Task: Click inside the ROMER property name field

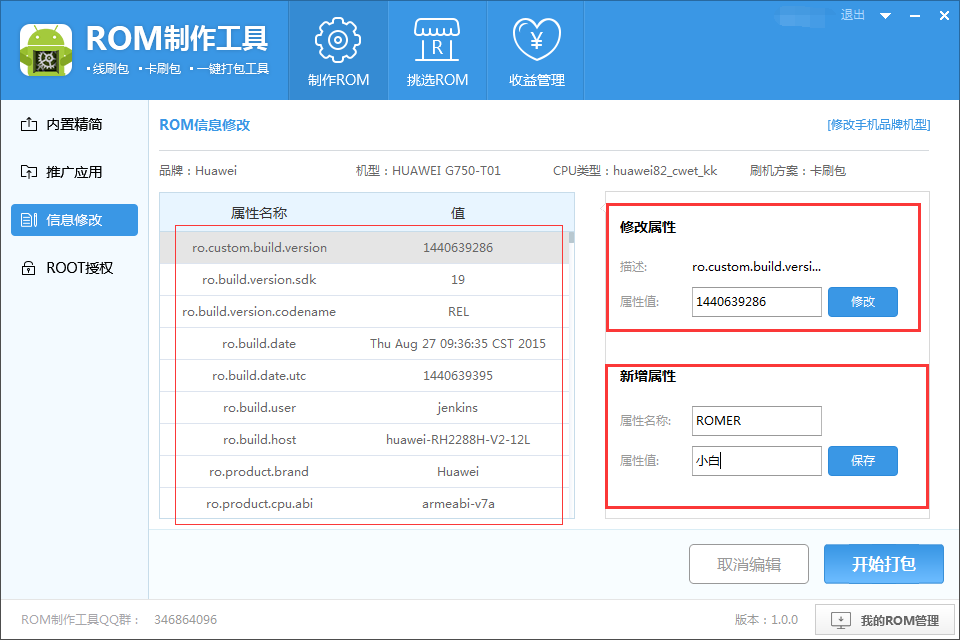Action: (x=756, y=421)
